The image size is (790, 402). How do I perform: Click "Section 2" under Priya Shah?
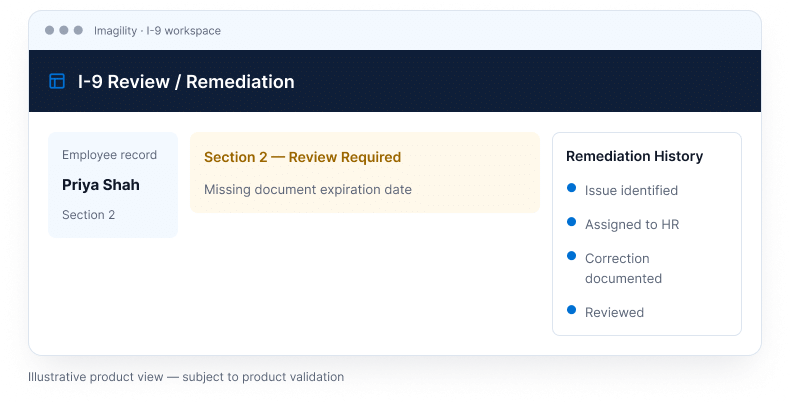point(89,215)
